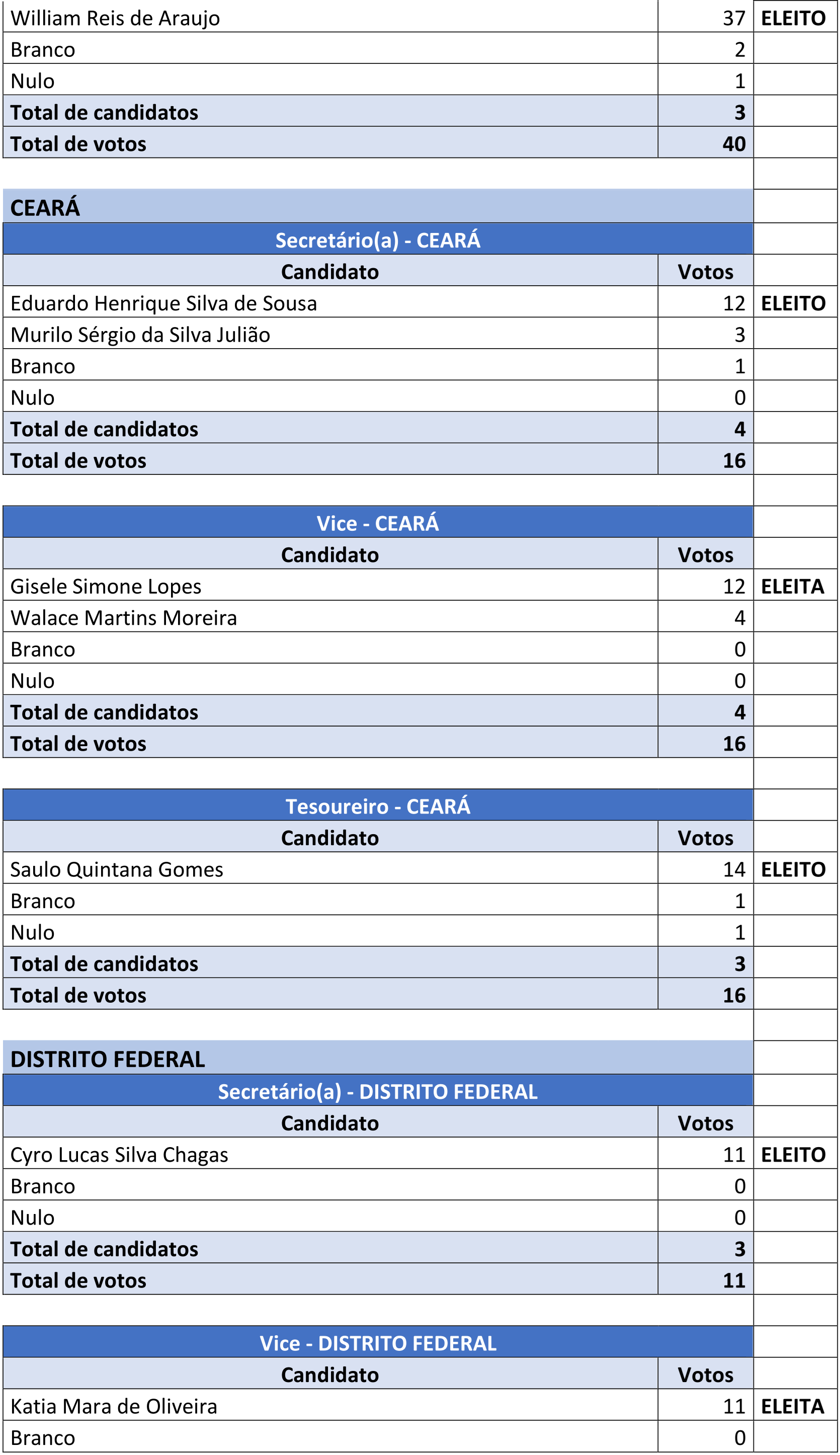Viewport: 840px width, 1455px height.
Task: Click the Gisele Simone Lopes name cell
Action: (x=106, y=586)
